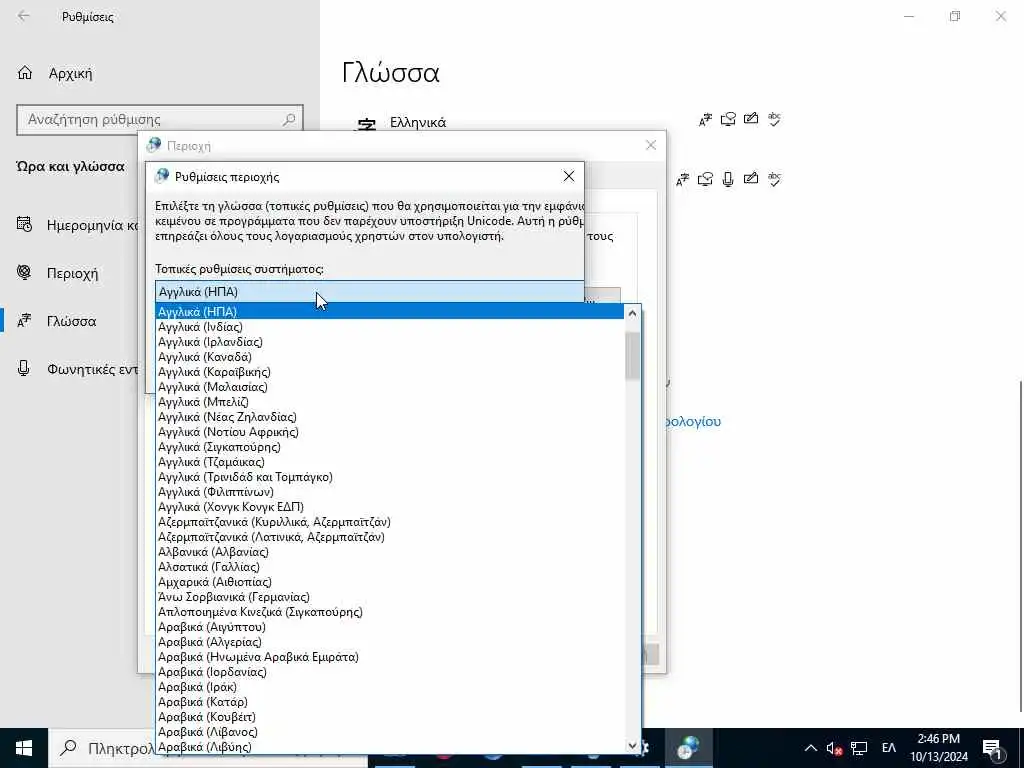Choose Άνω Σορβιανικά (Γερμανίας) option

coord(390,597)
